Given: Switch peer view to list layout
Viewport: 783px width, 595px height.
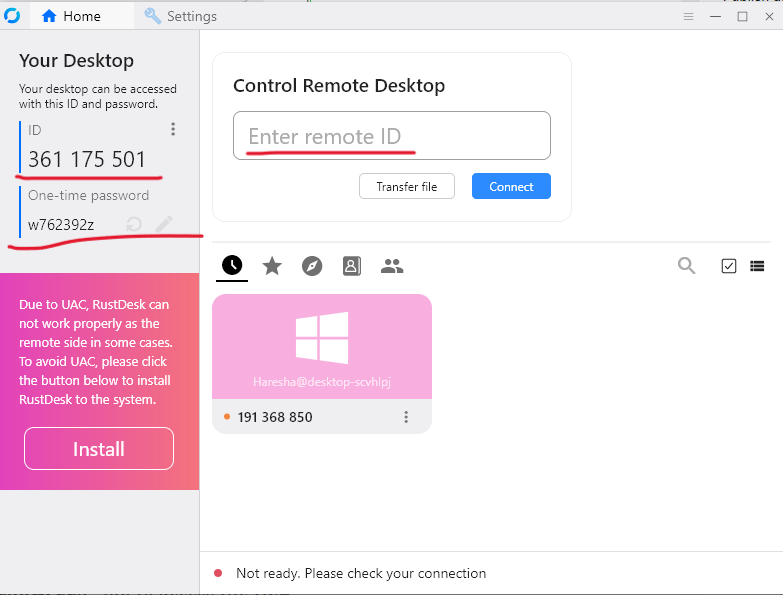Looking at the screenshot, I should (757, 266).
